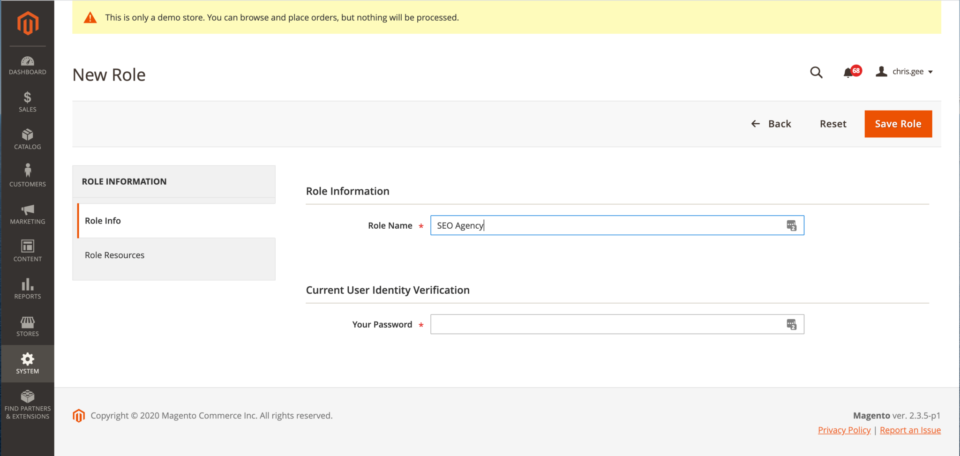Click the Copyright 2020 Magento Commerce text
960x456 pixels.
tap(211, 416)
